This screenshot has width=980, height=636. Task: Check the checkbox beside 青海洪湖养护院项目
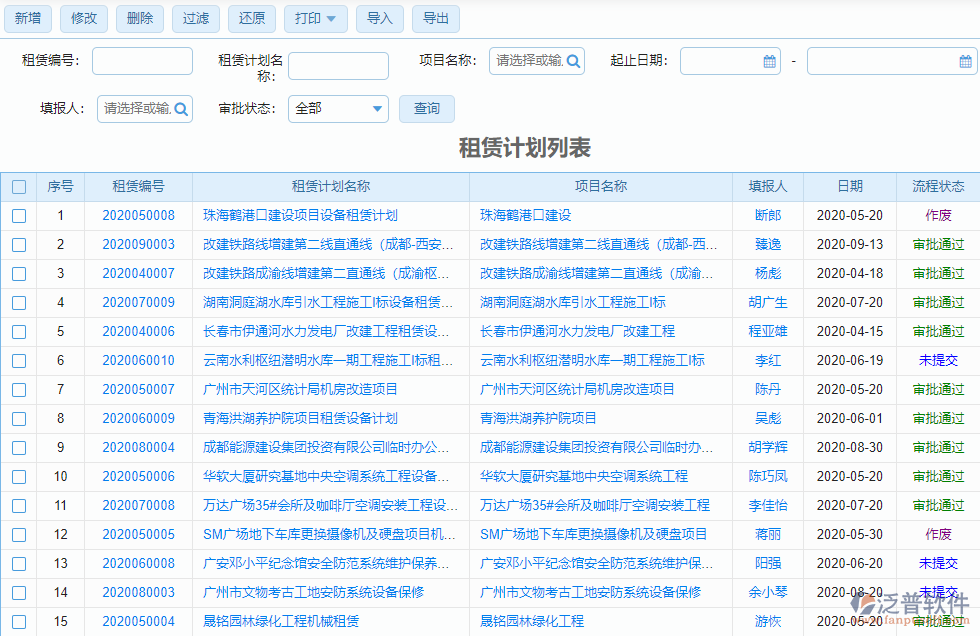(x=18, y=418)
